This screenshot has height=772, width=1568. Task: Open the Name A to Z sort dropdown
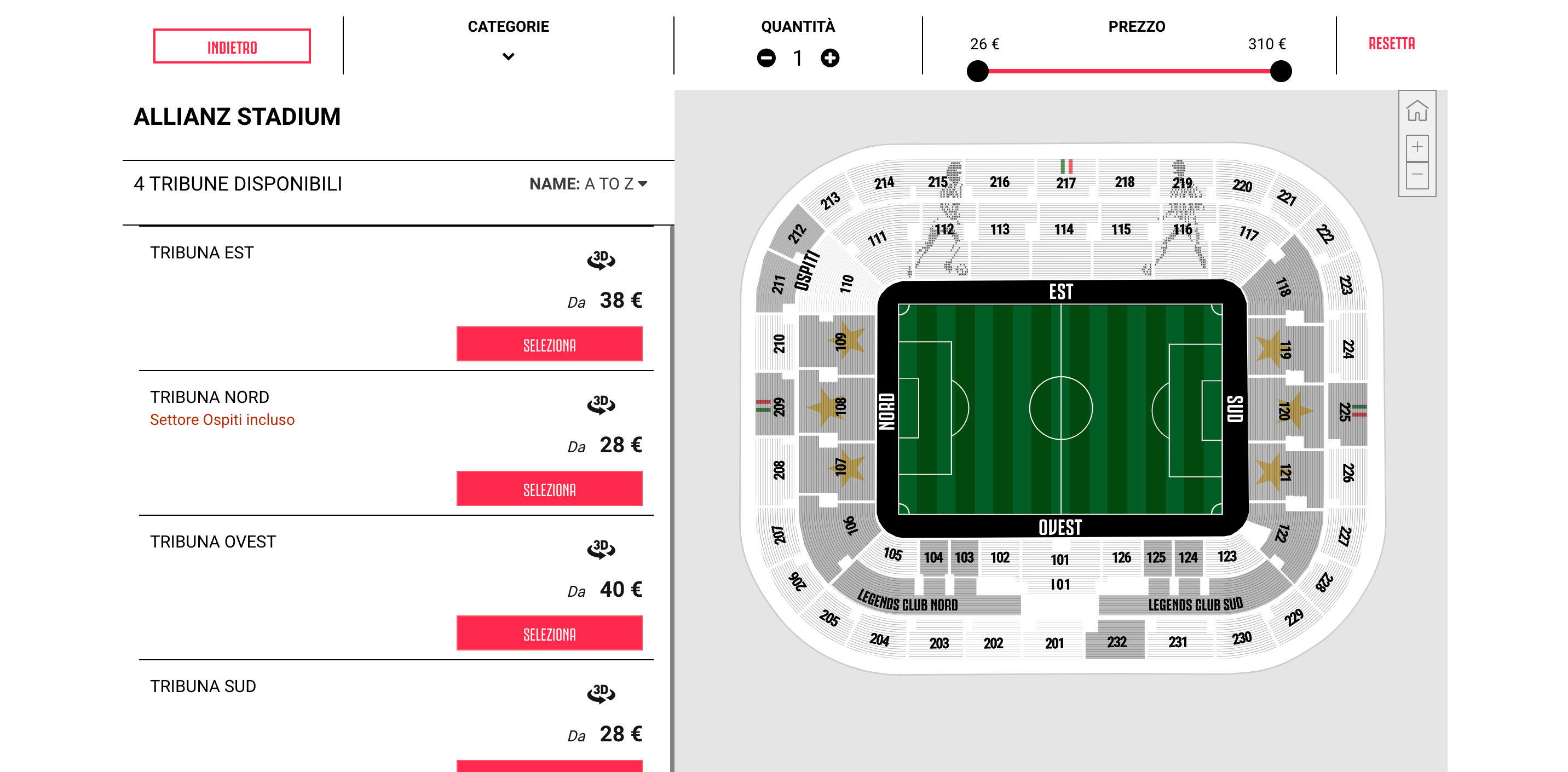(x=587, y=184)
